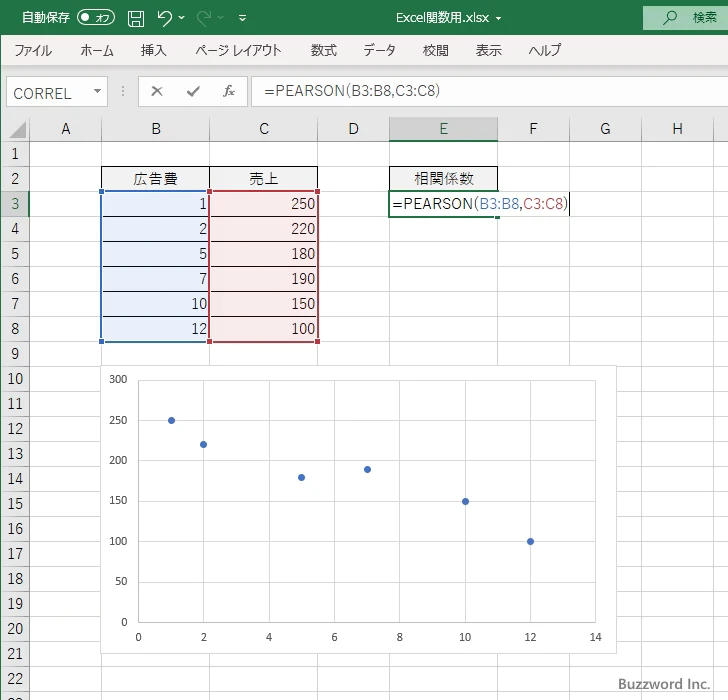Cancel formula entry with the X icon
The height and width of the screenshot is (700, 728).
click(x=157, y=92)
